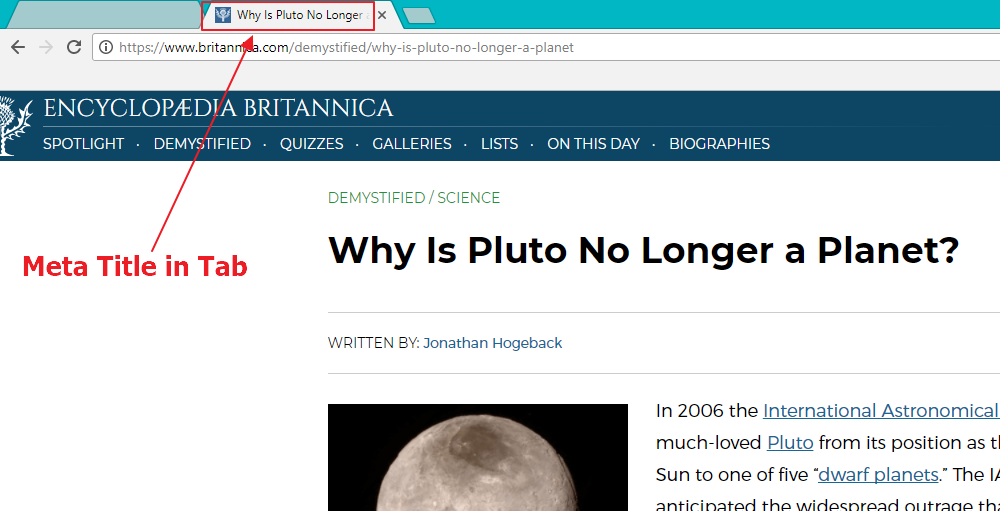Click the Britannica thistle logo
Image resolution: width=1000 pixels, height=511 pixels.
[15, 126]
